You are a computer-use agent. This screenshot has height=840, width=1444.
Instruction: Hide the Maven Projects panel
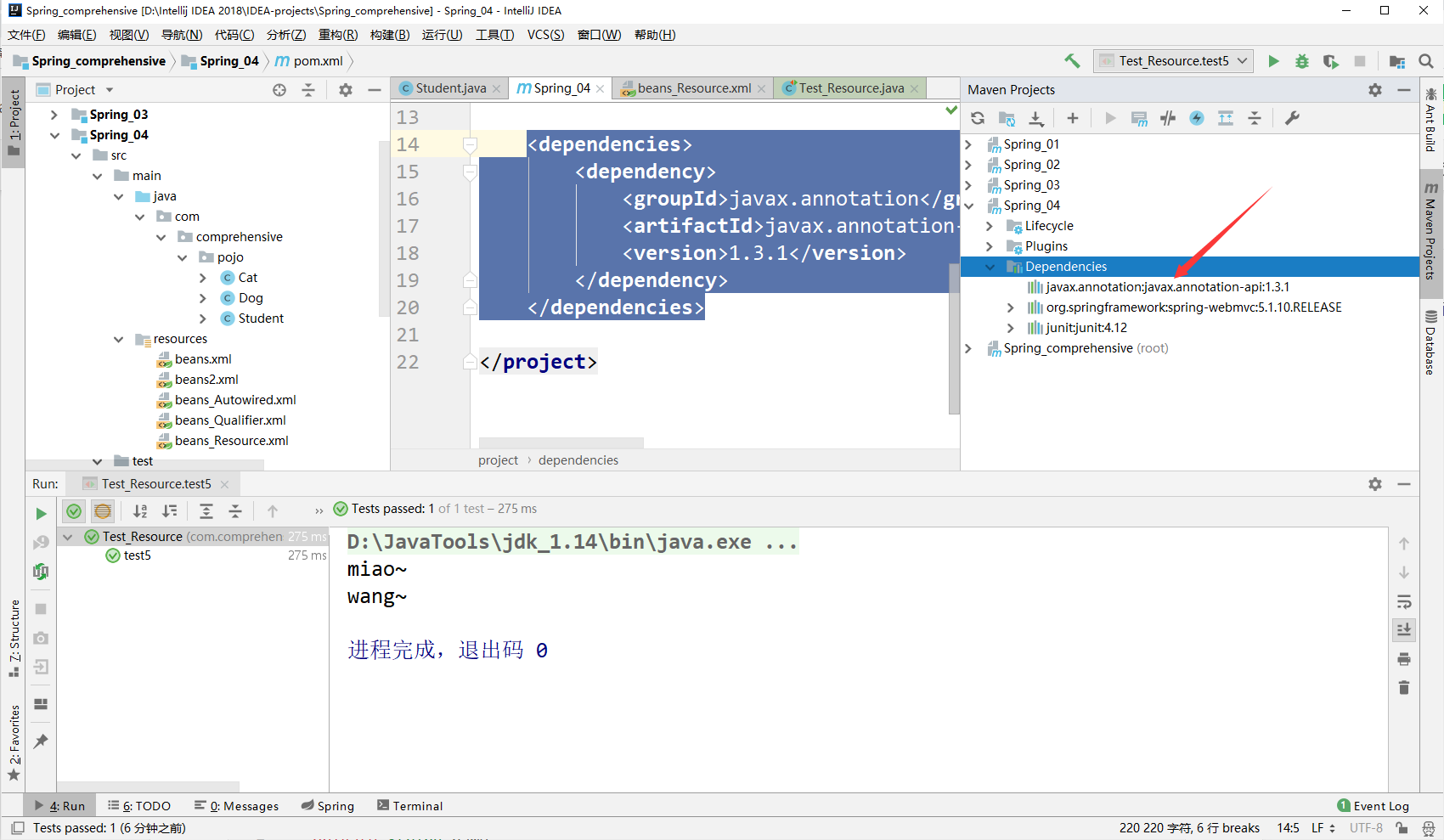(x=1404, y=90)
